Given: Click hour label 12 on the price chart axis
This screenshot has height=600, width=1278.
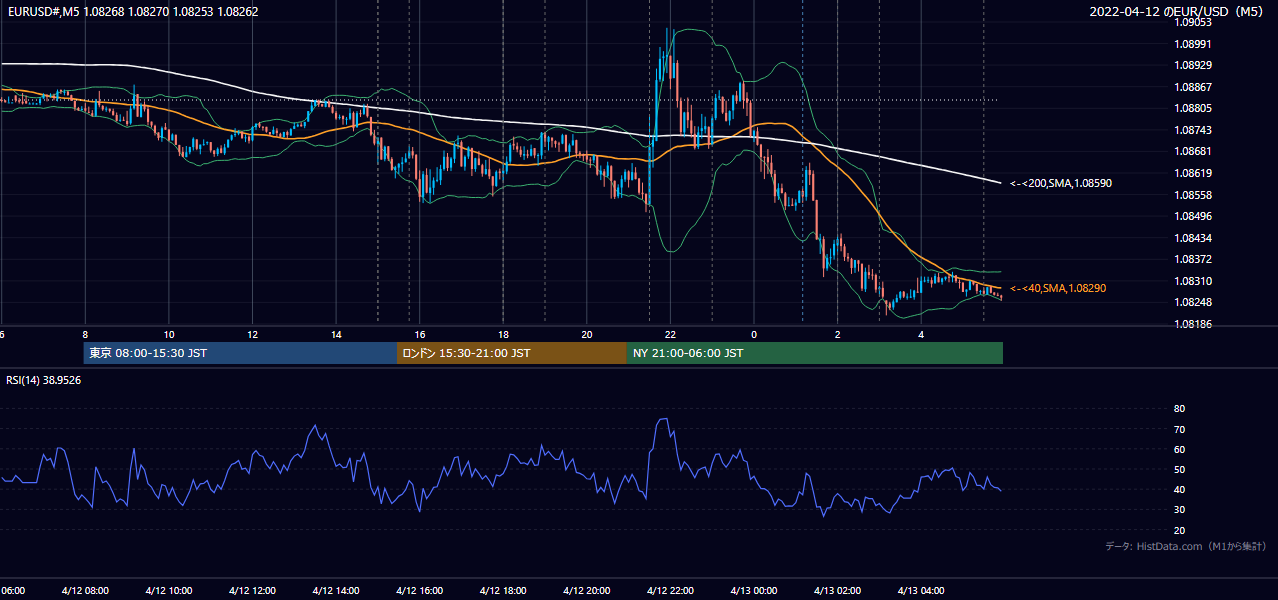Looking at the screenshot, I should (252, 334).
